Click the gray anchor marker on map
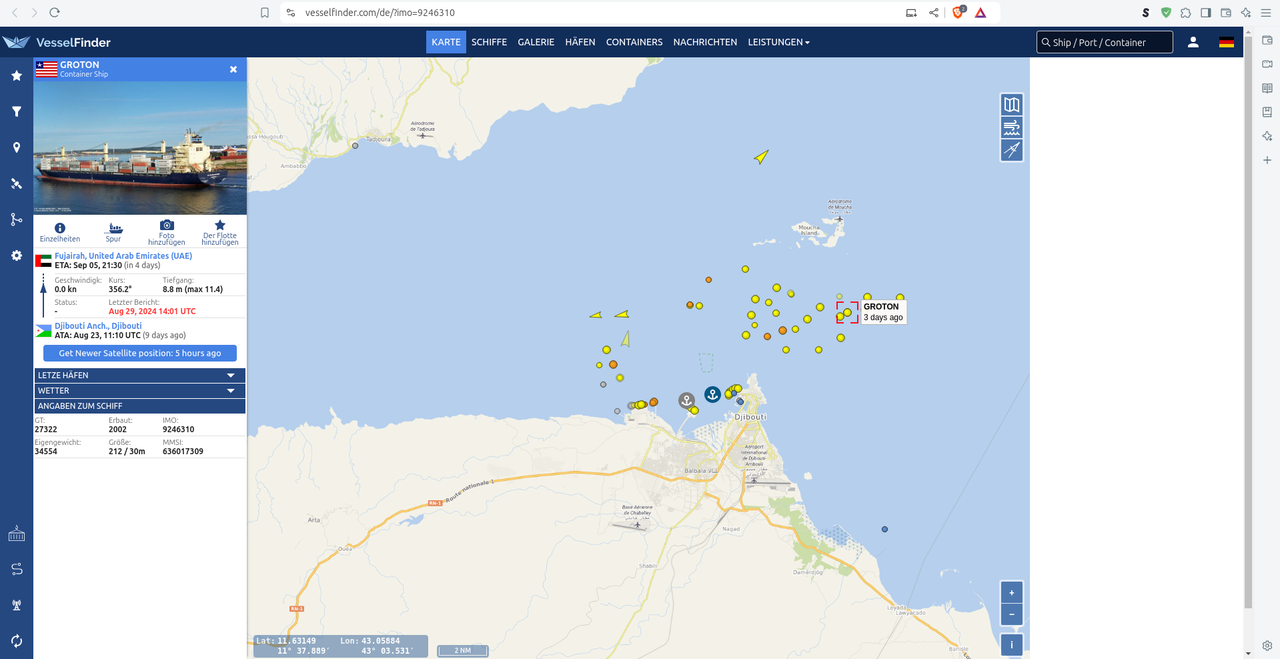Screen dimensions: 1280x659 pyautogui.click(x=686, y=400)
